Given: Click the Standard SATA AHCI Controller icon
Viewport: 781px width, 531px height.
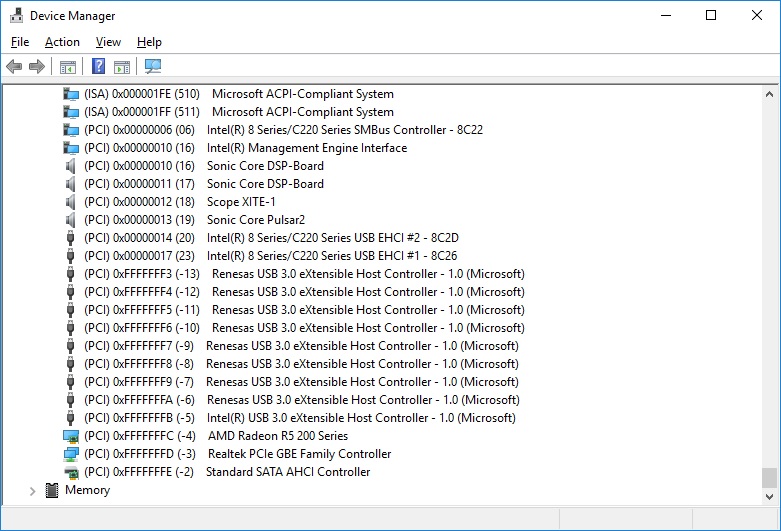Looking at the screenshot, I should click(71, 472).
